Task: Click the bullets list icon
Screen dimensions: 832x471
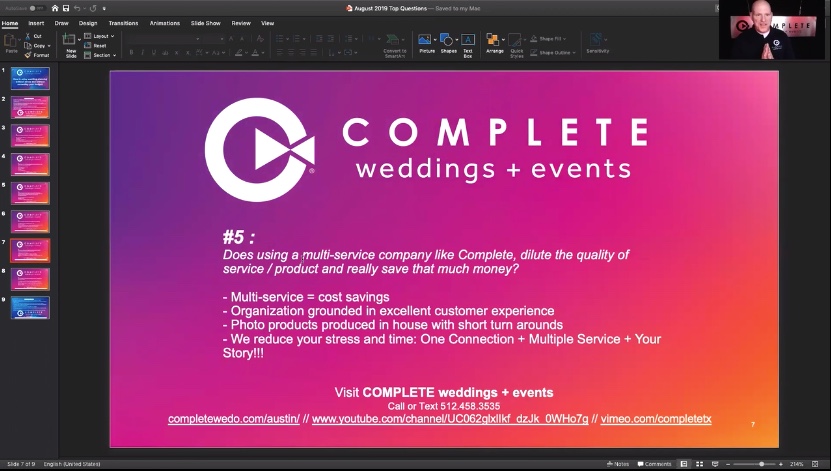Action: pos(280,39)
